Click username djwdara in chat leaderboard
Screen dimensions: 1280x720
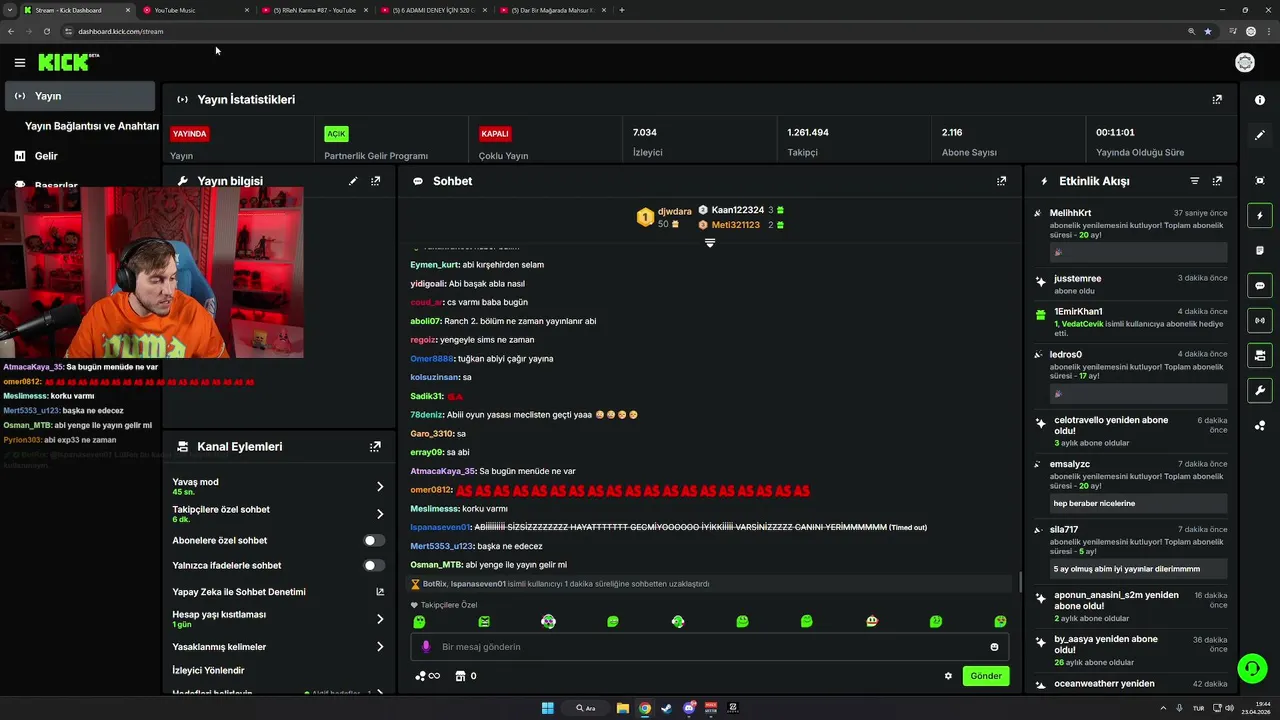point(674,212)
